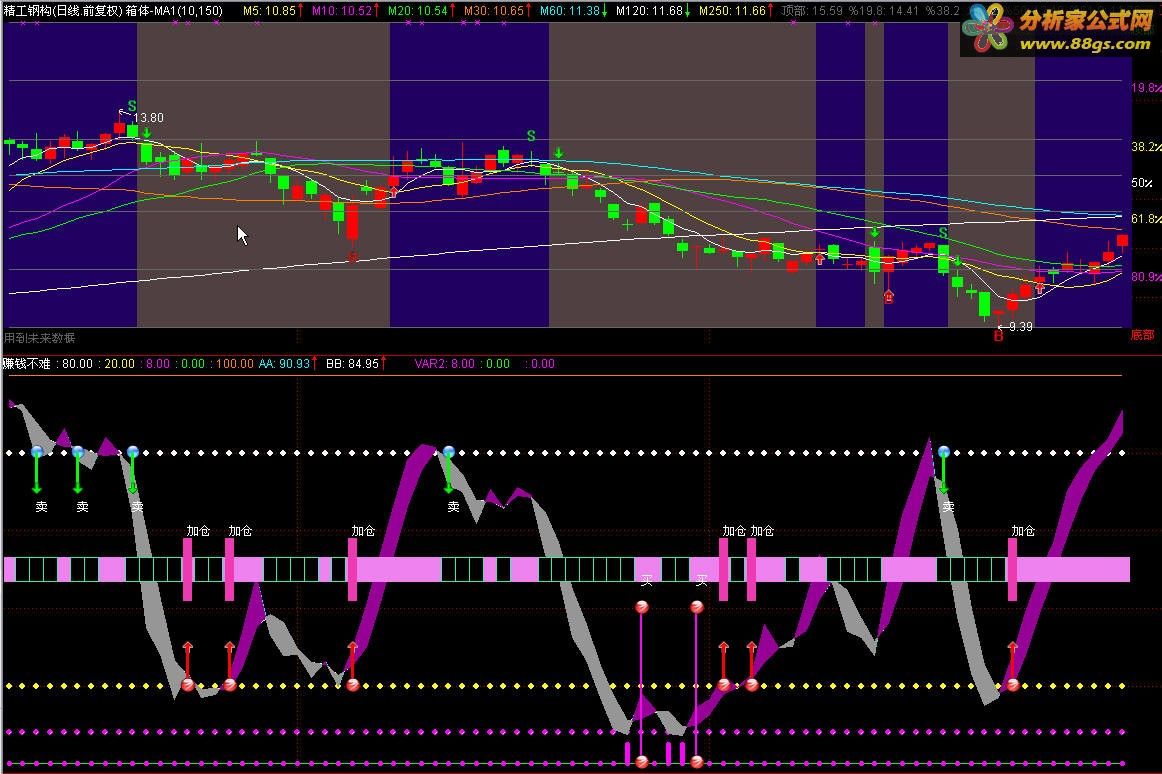Click top red ball above right 买 label
Image resolution: width=1162 pixels, height=774 pixels.
(x=697, y=607)
